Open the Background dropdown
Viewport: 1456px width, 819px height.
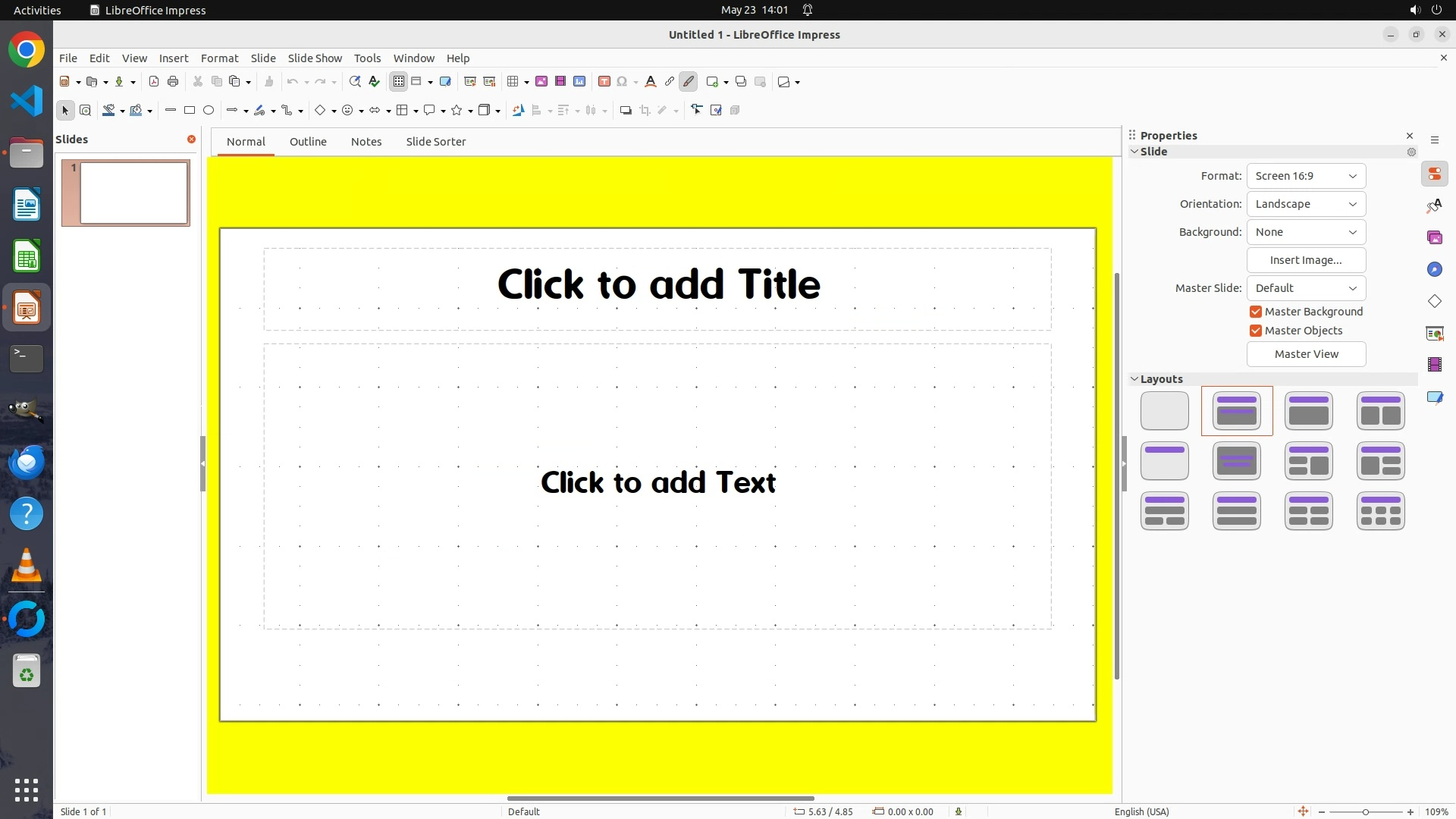[x=1306, y=232]
